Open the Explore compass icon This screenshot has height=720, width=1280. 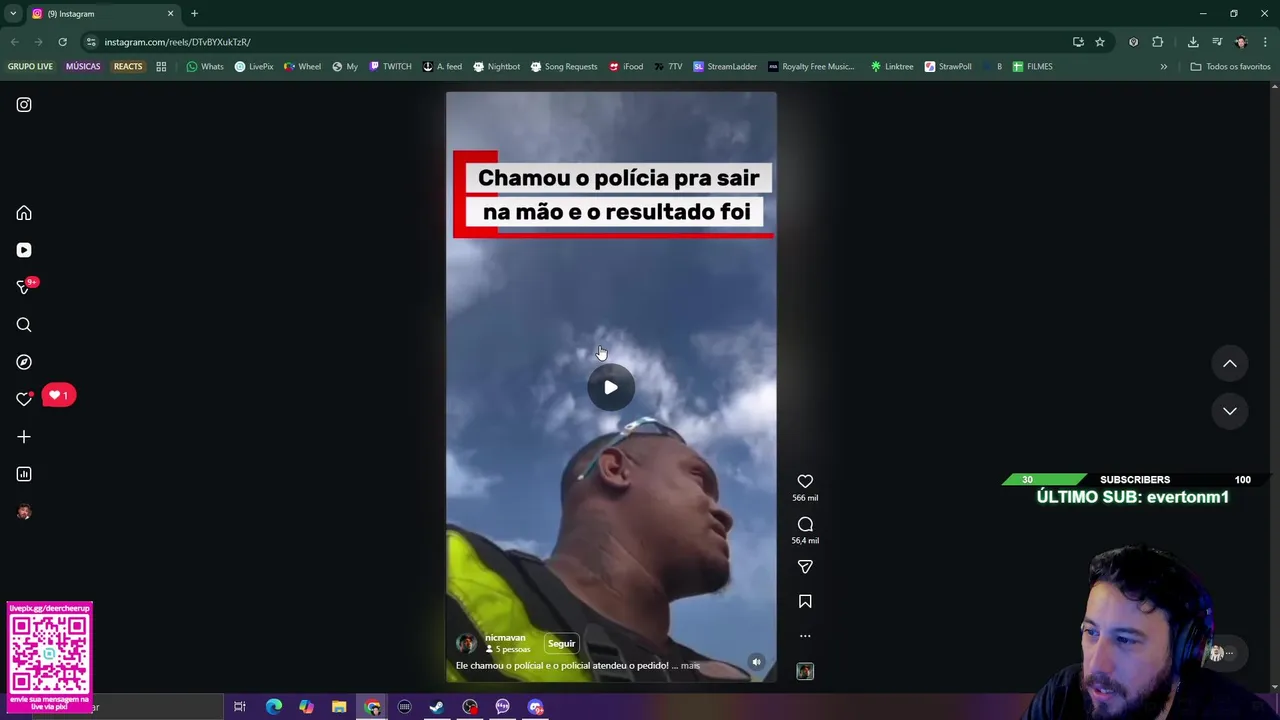coord(24,362)
